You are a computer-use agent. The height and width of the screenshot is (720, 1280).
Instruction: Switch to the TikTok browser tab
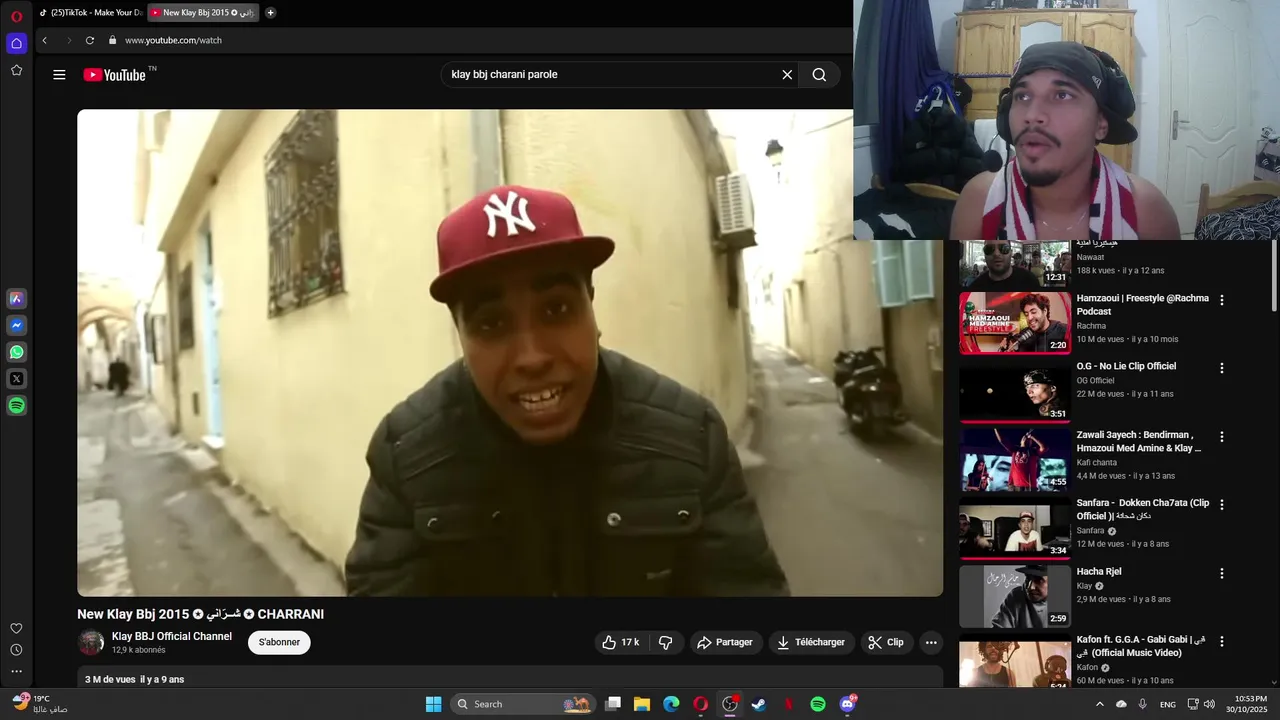click(91, 13)
